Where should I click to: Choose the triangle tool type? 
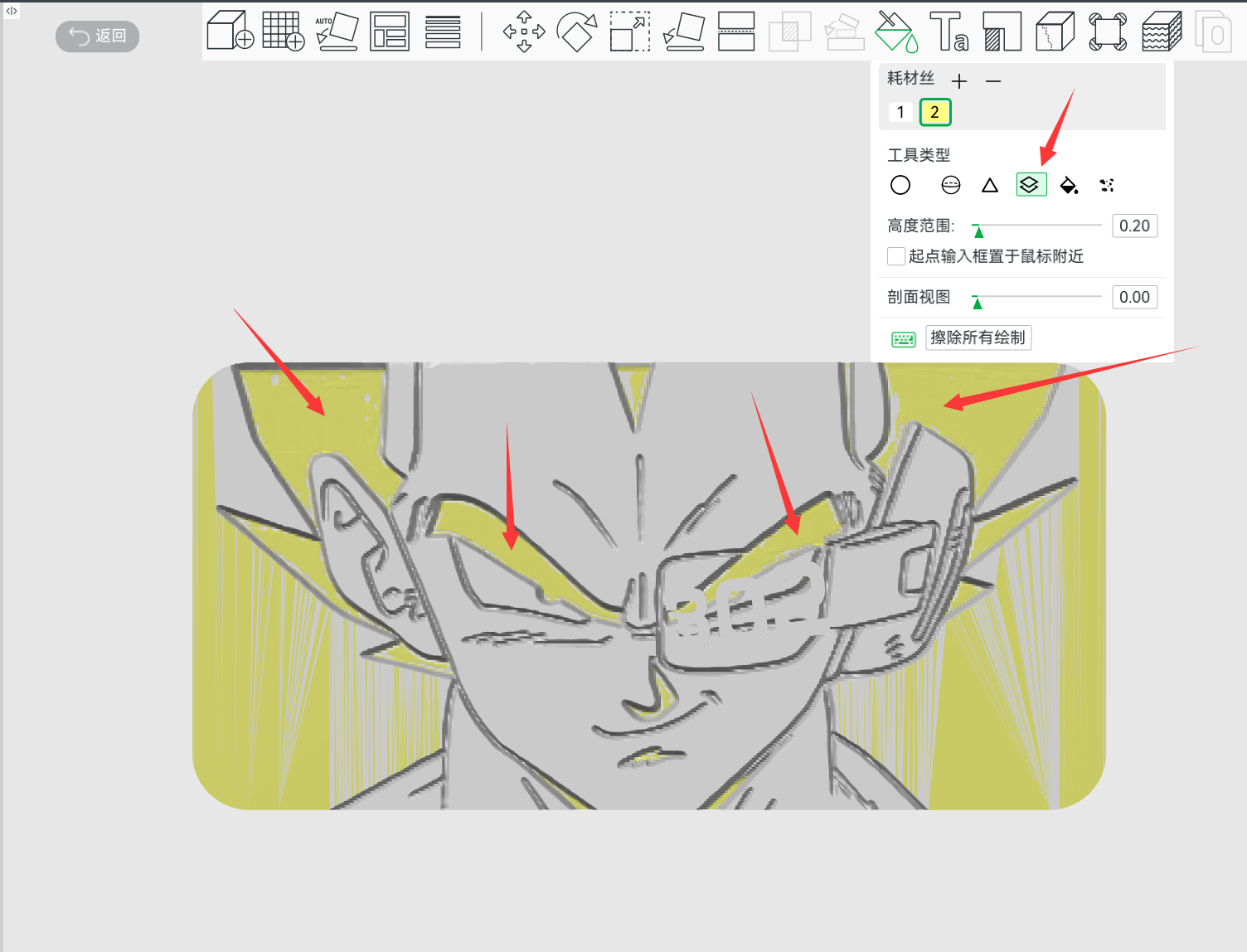(990, 185)
